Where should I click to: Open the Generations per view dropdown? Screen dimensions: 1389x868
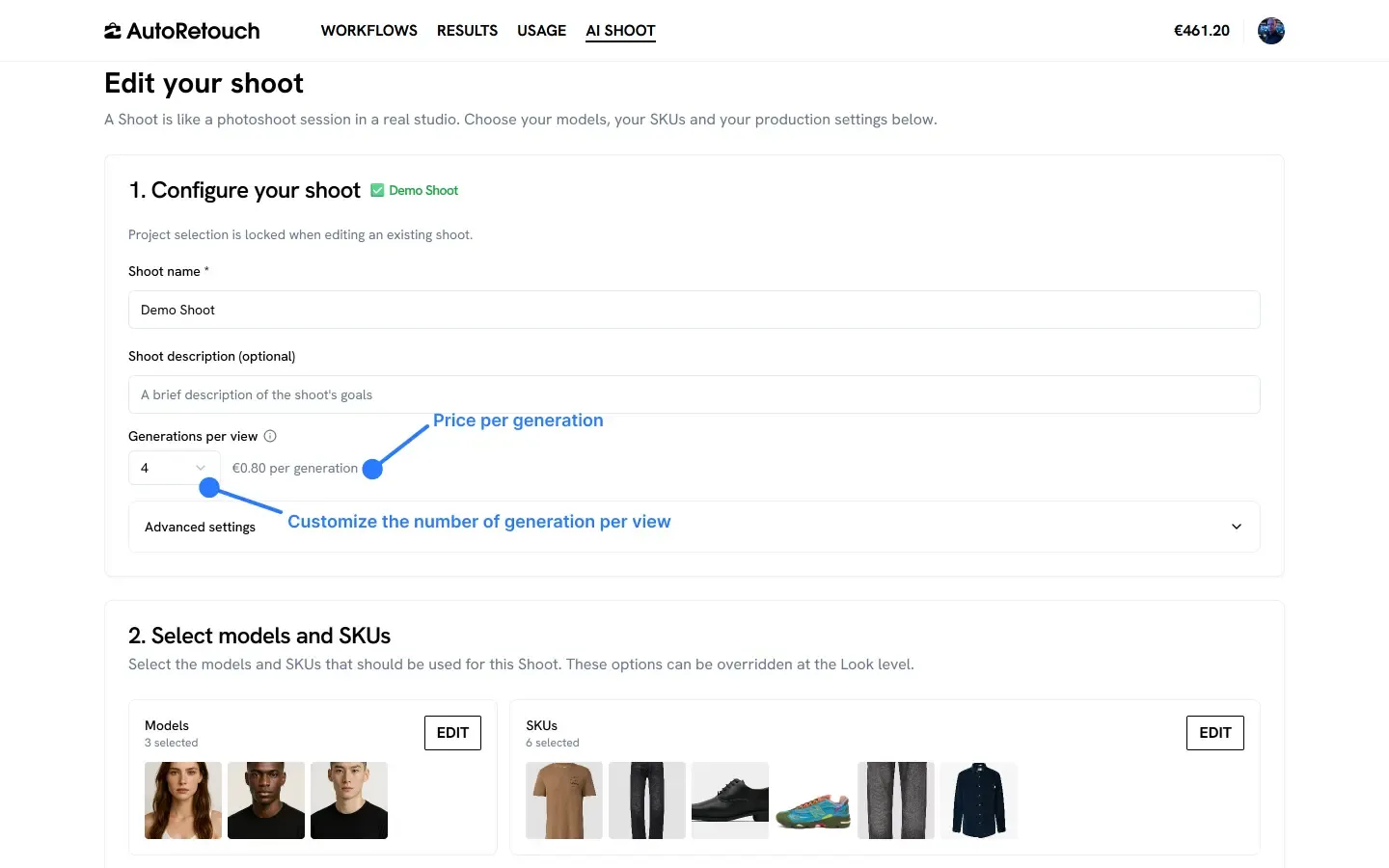coord(175,468)
